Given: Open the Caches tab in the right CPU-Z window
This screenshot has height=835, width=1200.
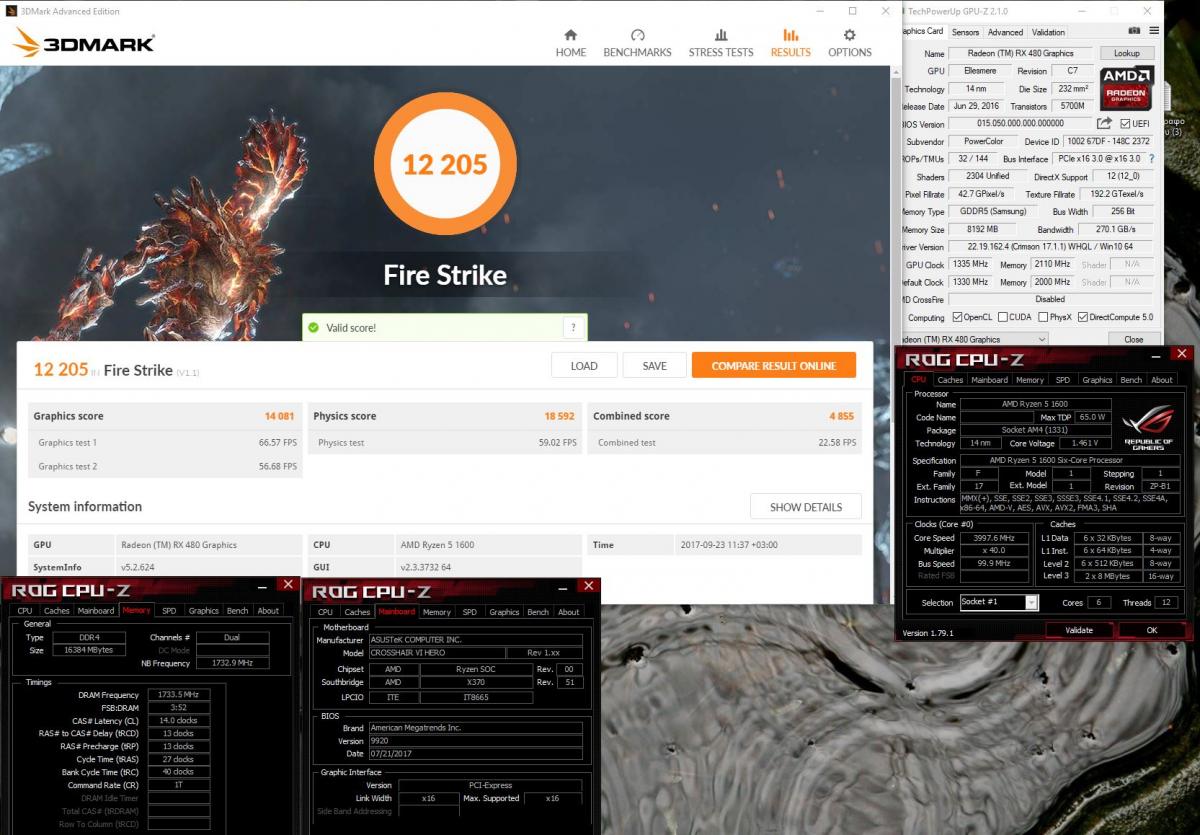Looking at the screenshot, I should point(950,380).
